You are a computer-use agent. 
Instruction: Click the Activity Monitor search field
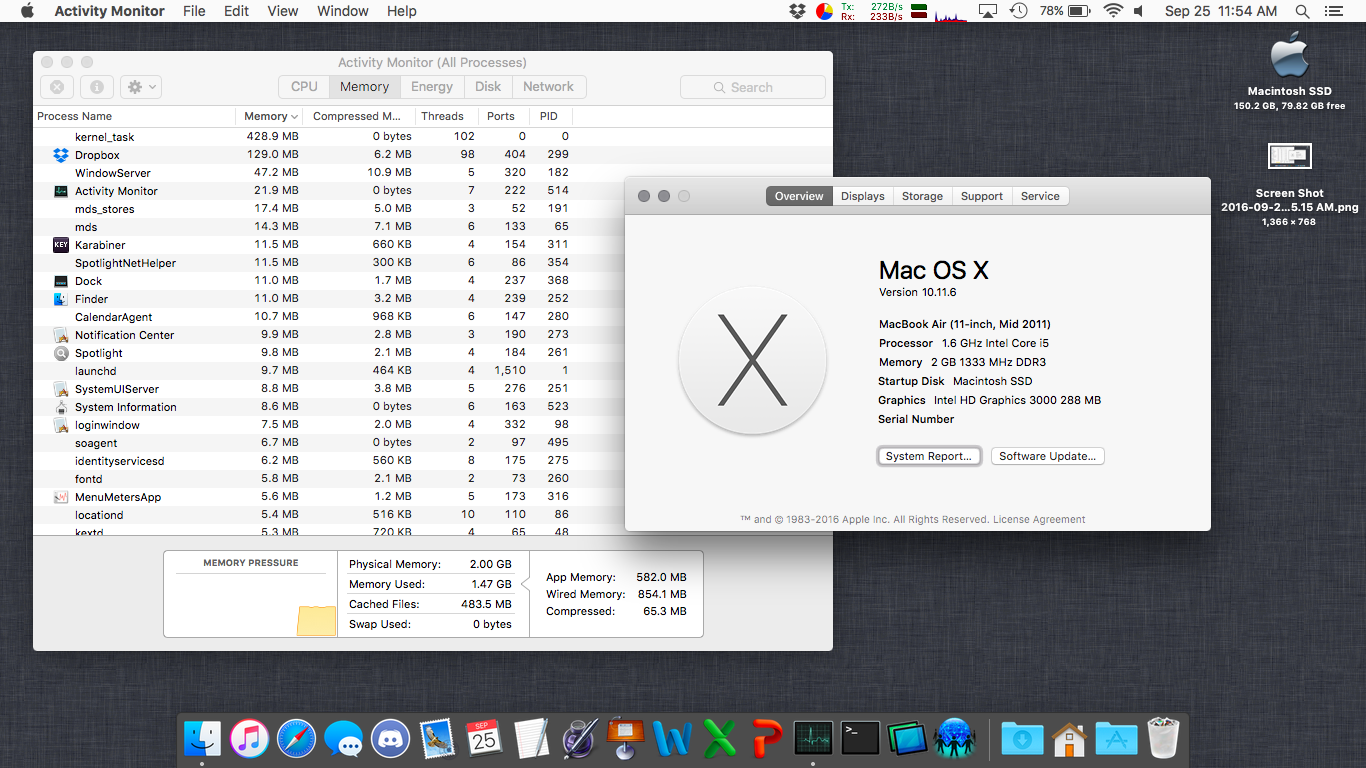click(753, 87)
